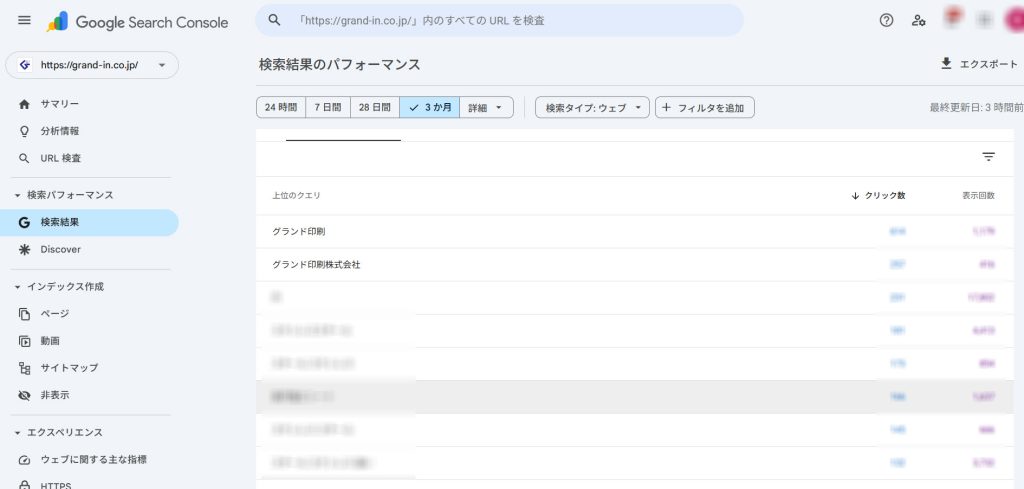The image size is (1024, 489).
Task: Sort by 表示回数 column header
Action: click(x=978, y=195)
